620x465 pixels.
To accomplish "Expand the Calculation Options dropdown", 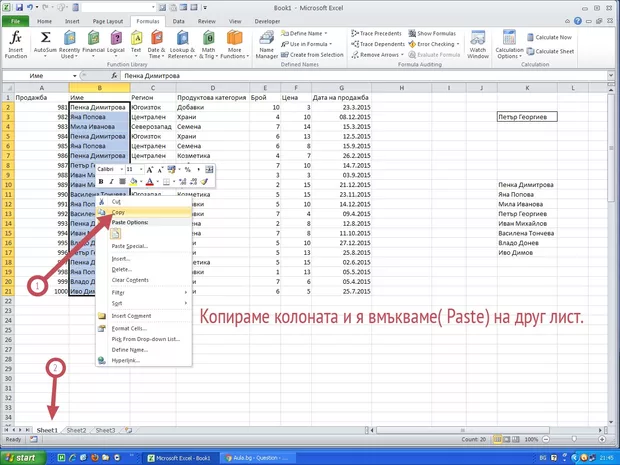I will (x=509, y=44).
